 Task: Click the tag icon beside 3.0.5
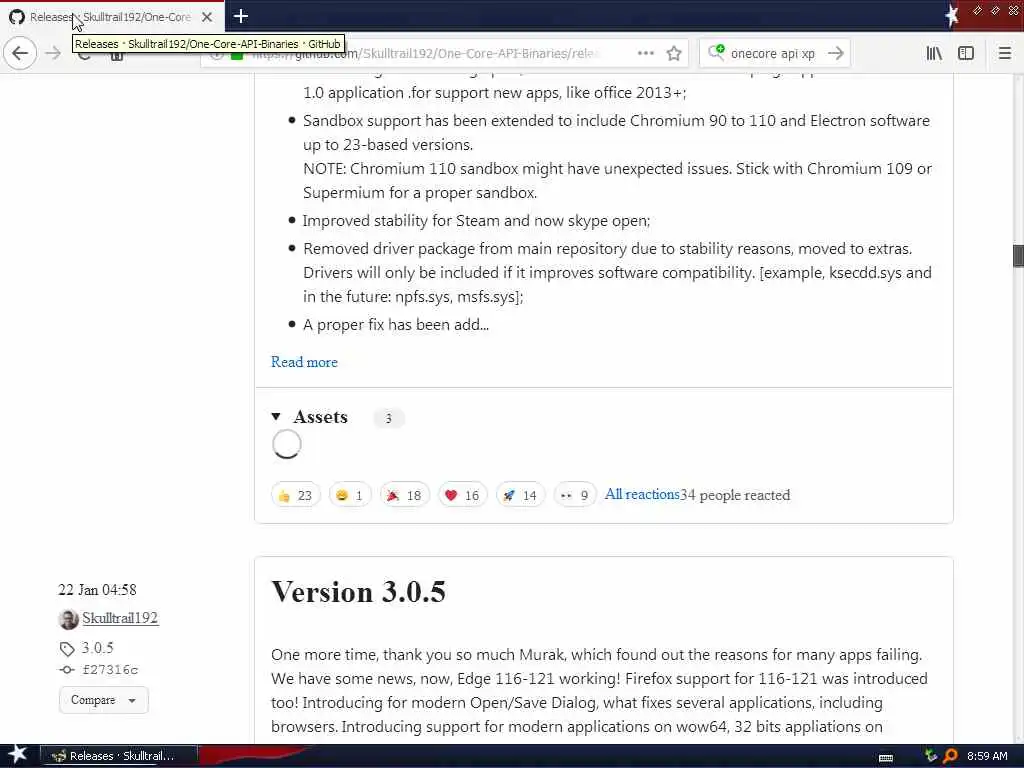click(67, 649)
